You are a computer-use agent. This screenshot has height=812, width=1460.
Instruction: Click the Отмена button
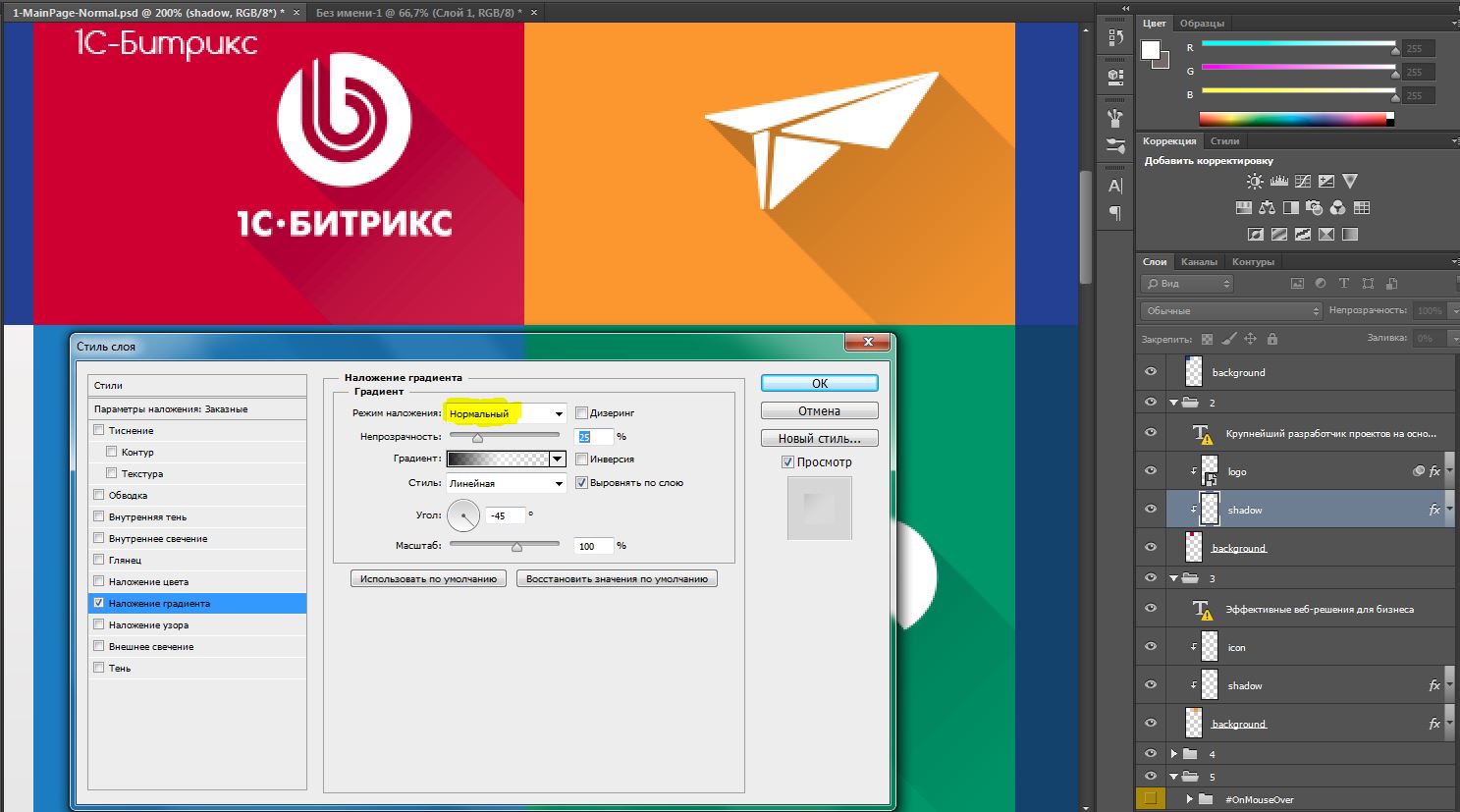click(820, 411)
